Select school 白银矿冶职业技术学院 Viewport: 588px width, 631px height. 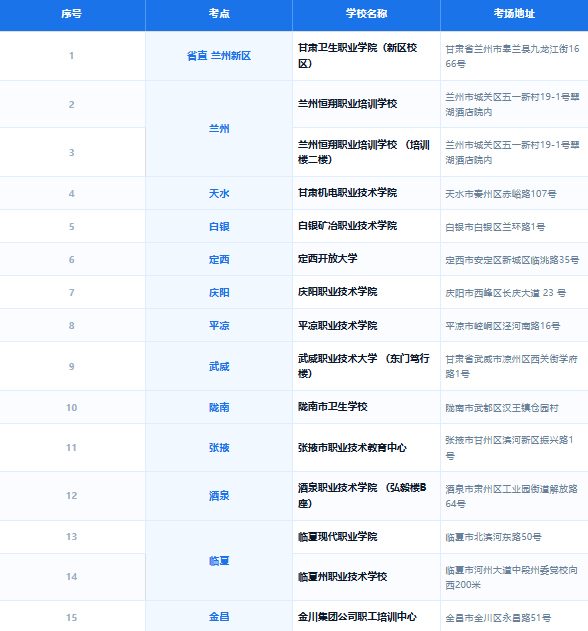pyautogui.click(x=347, y=226)
